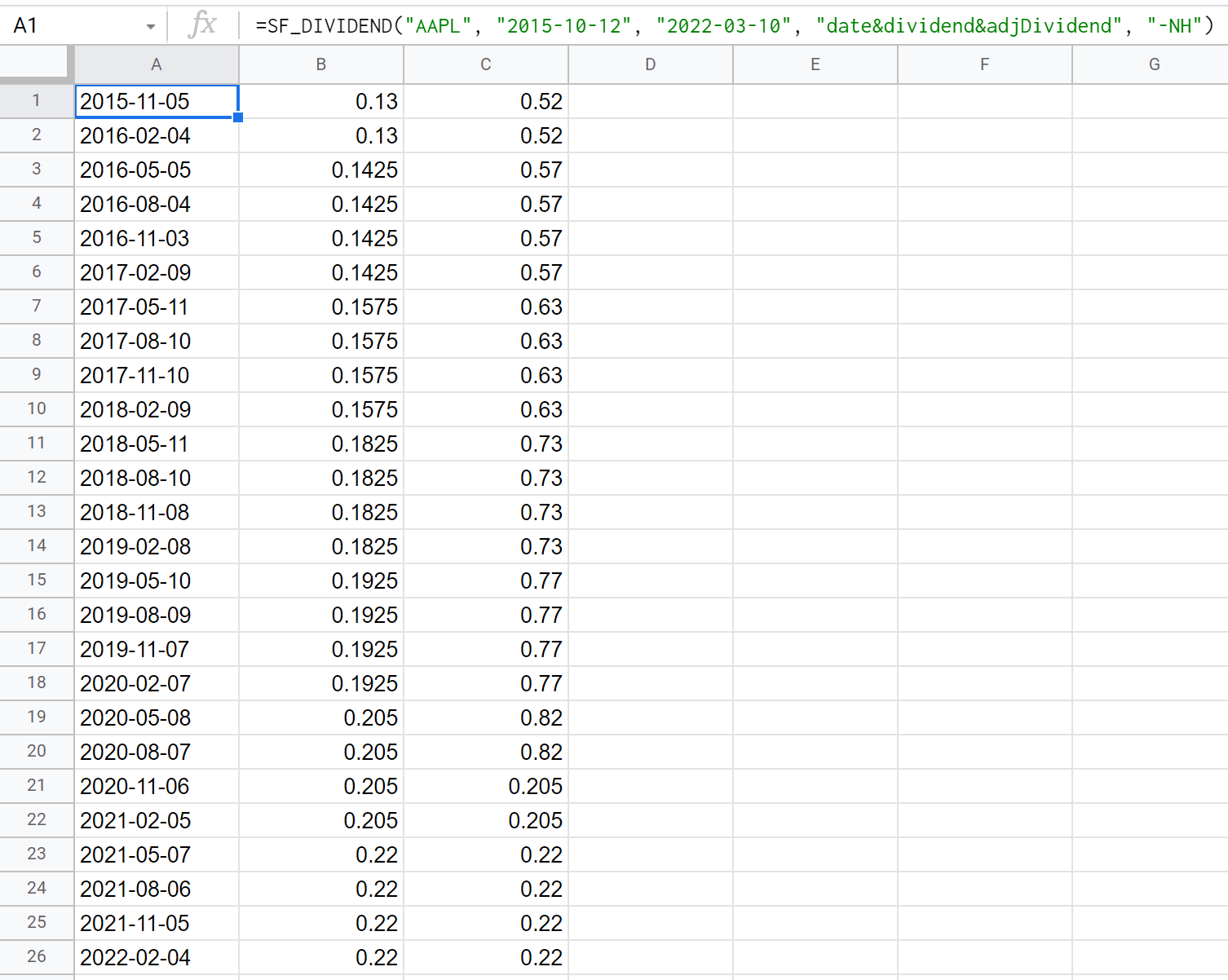Click adjusted dividend 0.52 in row 2

click(486, 135)
